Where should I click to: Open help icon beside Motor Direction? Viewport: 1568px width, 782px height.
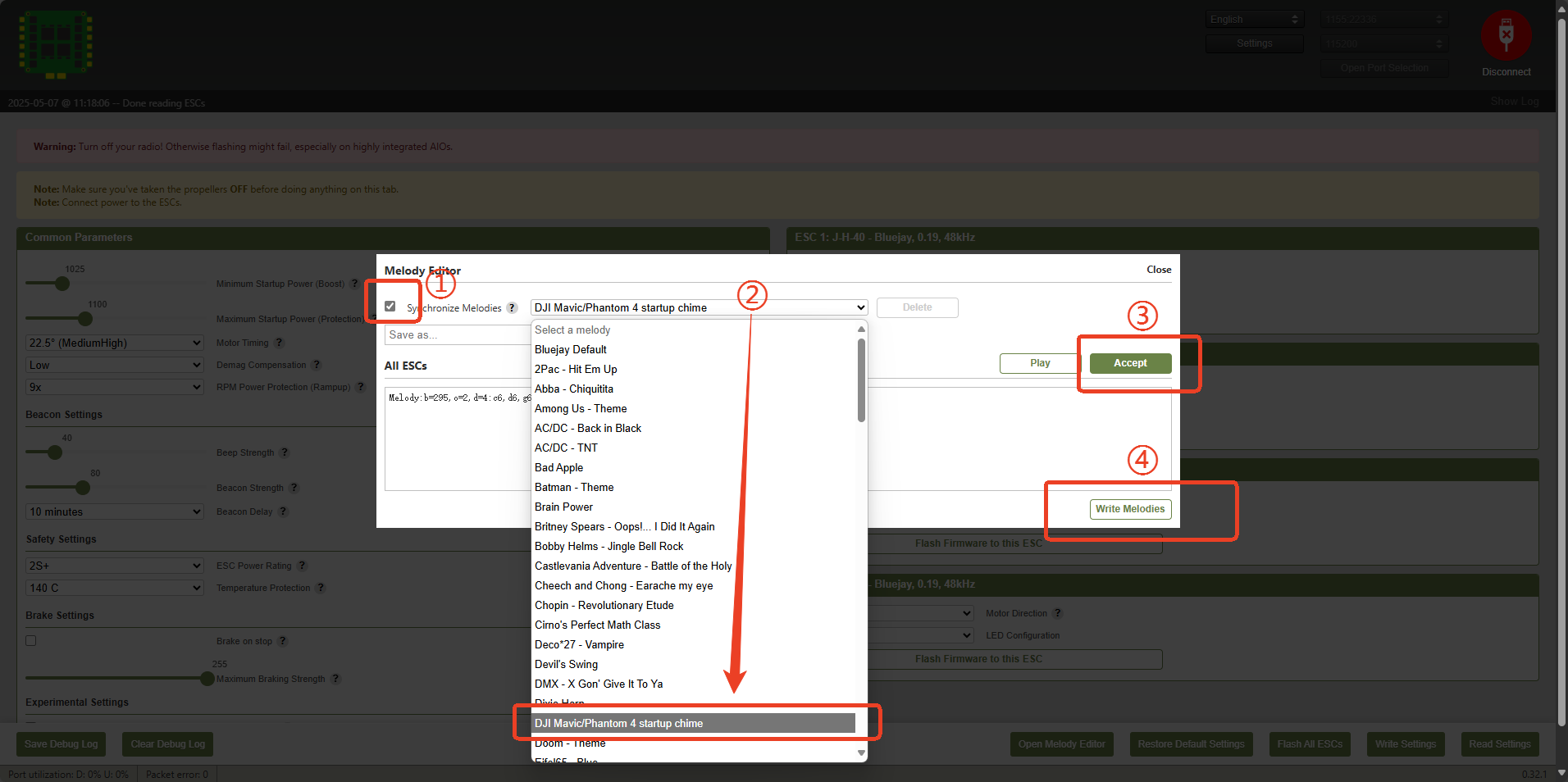pos(1058,613)
